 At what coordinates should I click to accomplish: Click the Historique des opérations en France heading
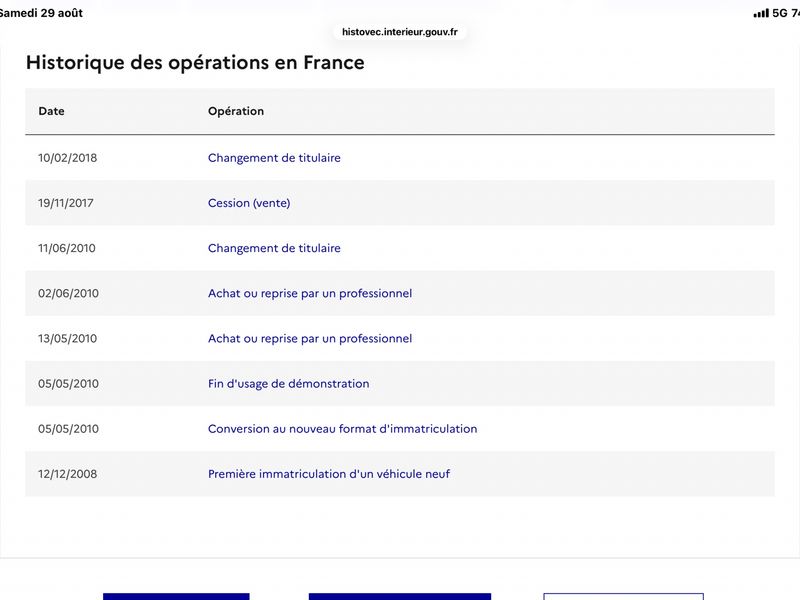(x=195, y=63)
